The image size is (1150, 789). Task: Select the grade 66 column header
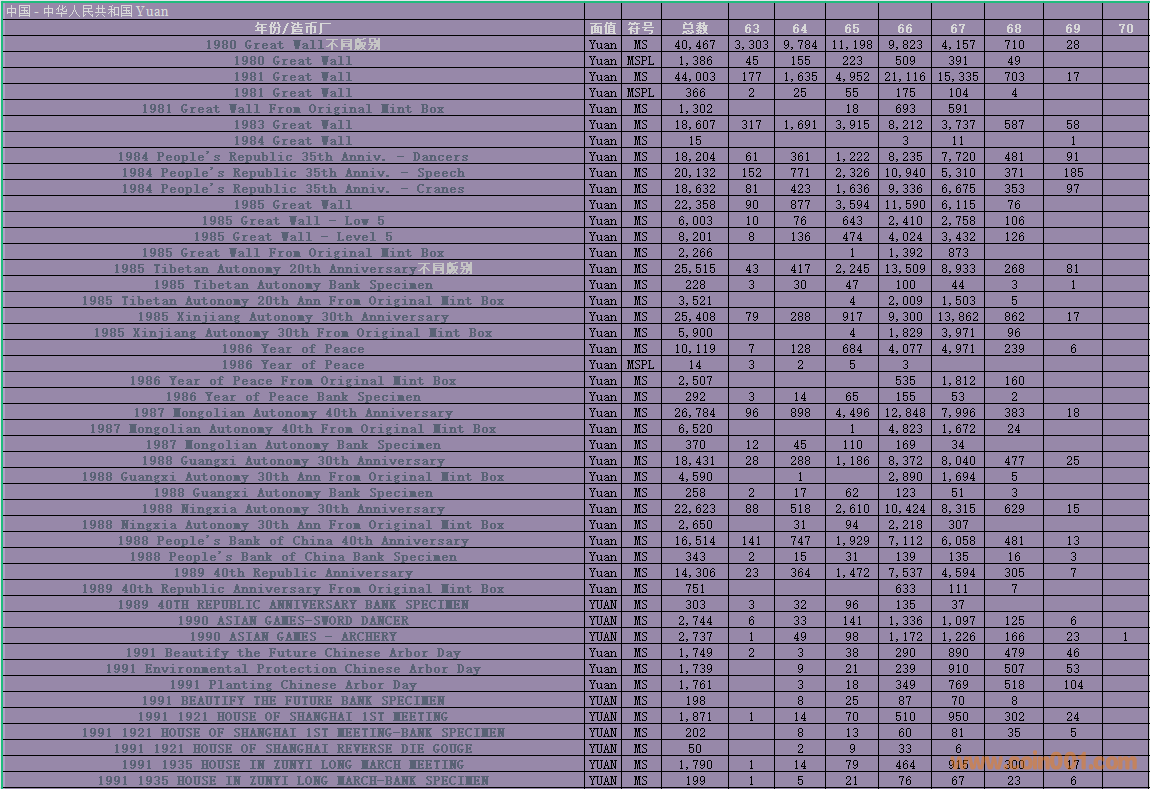[905, 28]
